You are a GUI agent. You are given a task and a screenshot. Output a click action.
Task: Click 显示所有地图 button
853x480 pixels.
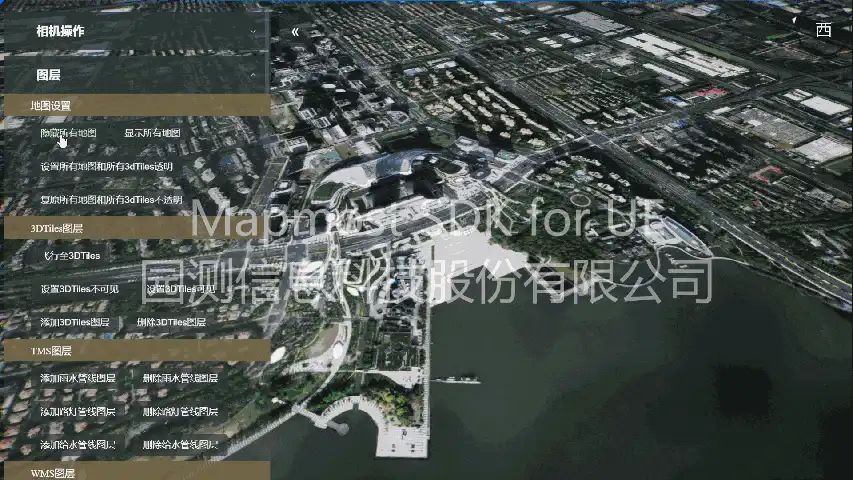point(152,133)
